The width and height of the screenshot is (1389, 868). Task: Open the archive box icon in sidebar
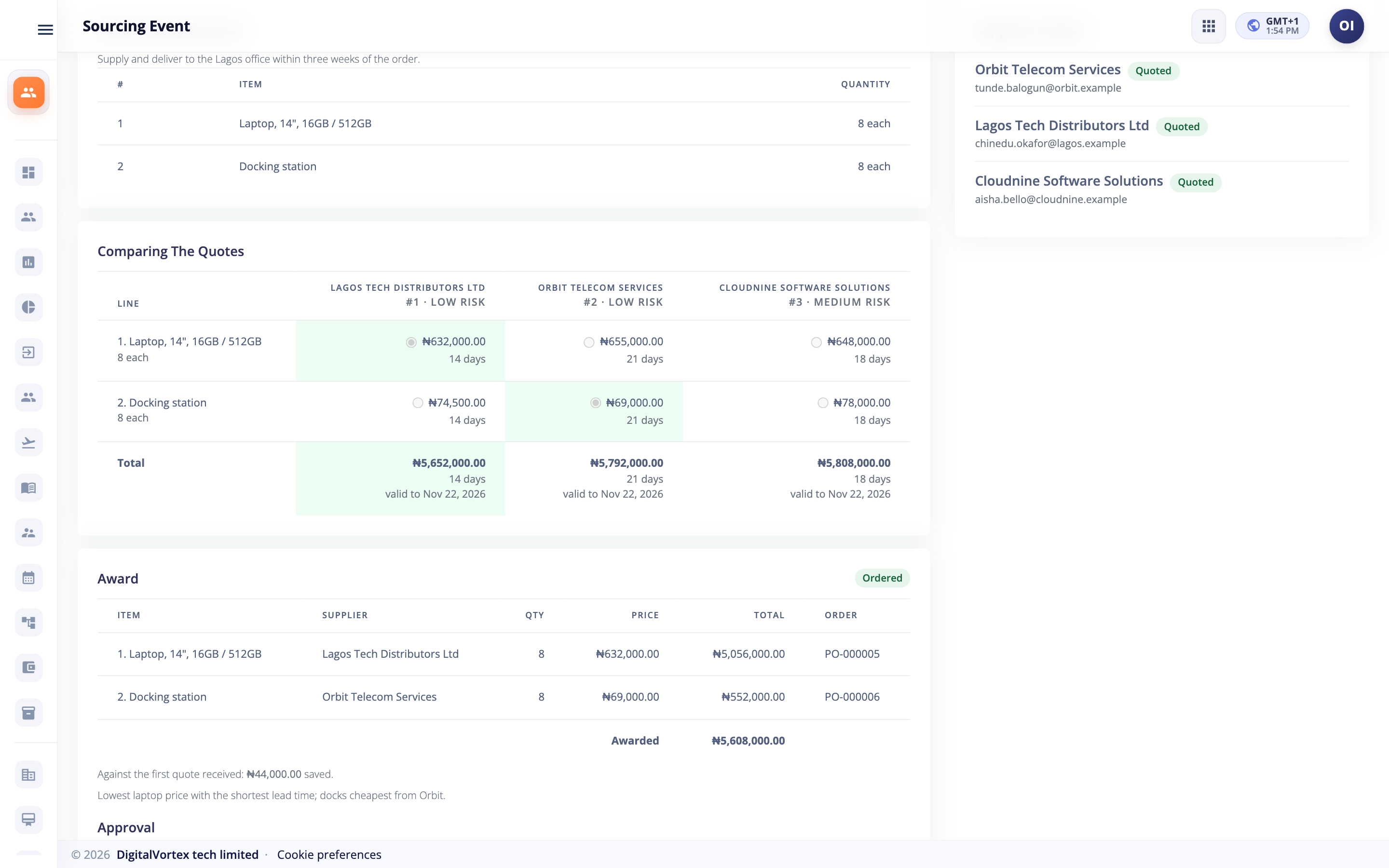[x=29, y=713]
